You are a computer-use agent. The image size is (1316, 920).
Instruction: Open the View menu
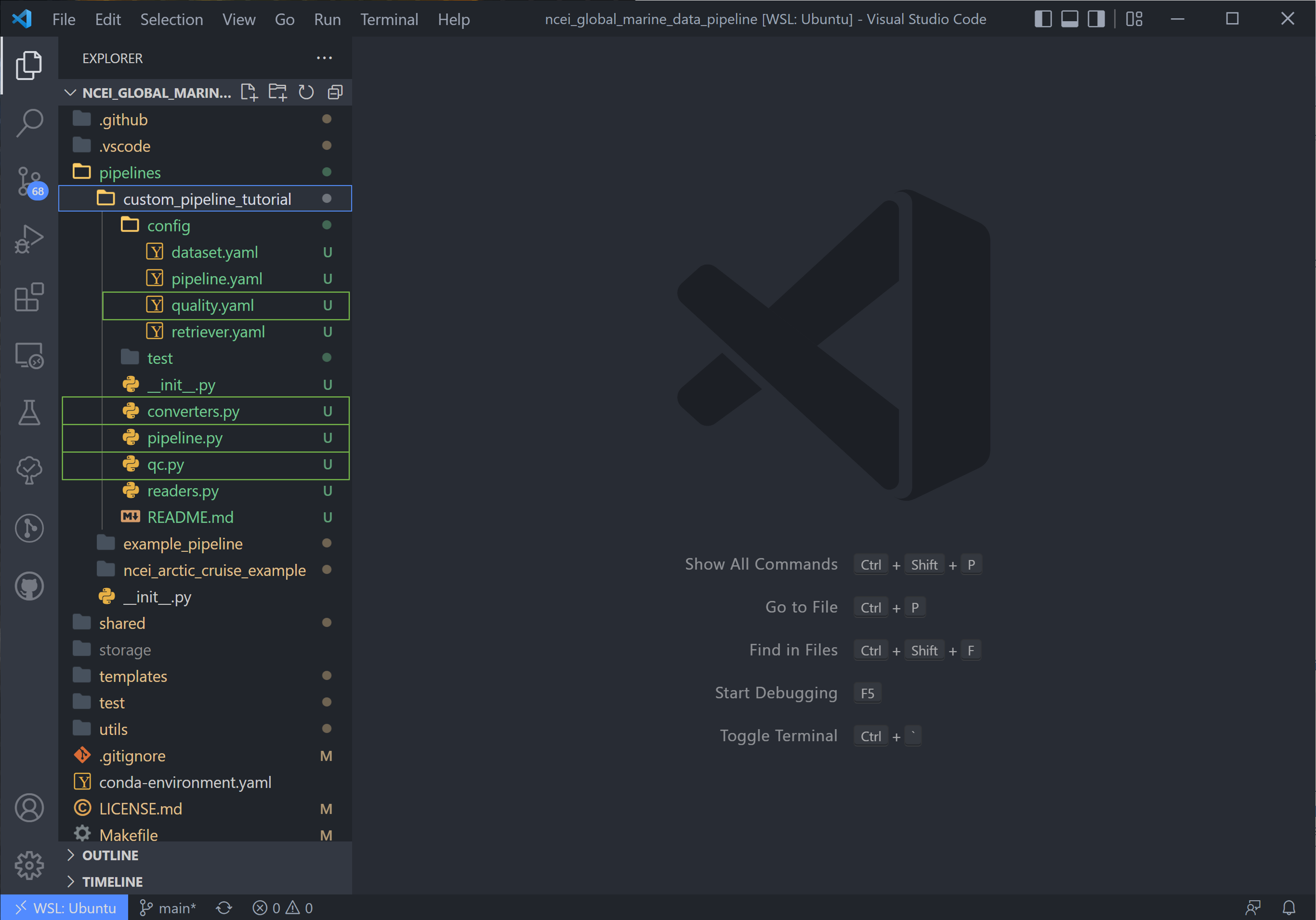(x=238, y=20)
